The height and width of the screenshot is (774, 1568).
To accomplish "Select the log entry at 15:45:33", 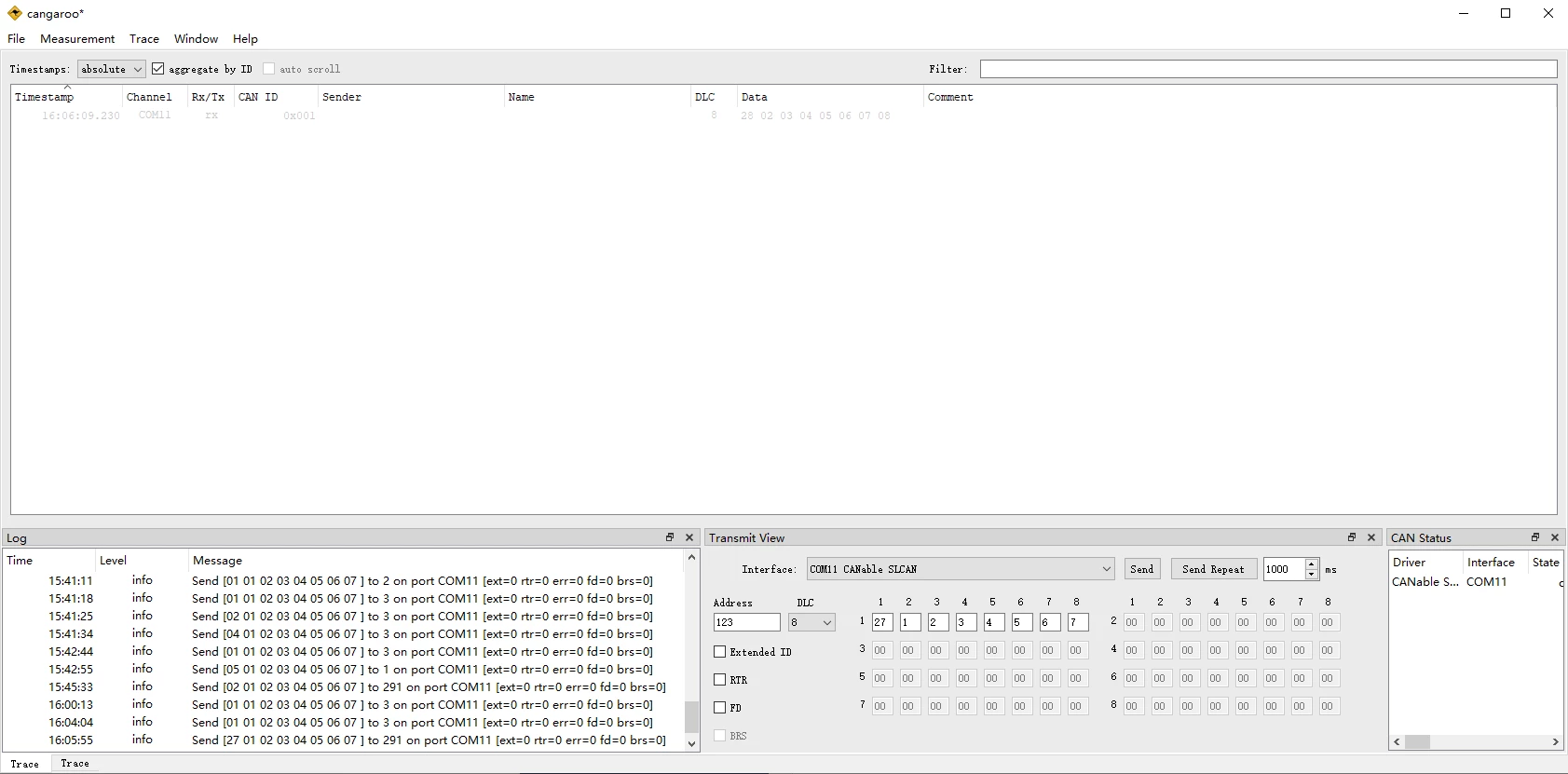I will coord(345,687).
